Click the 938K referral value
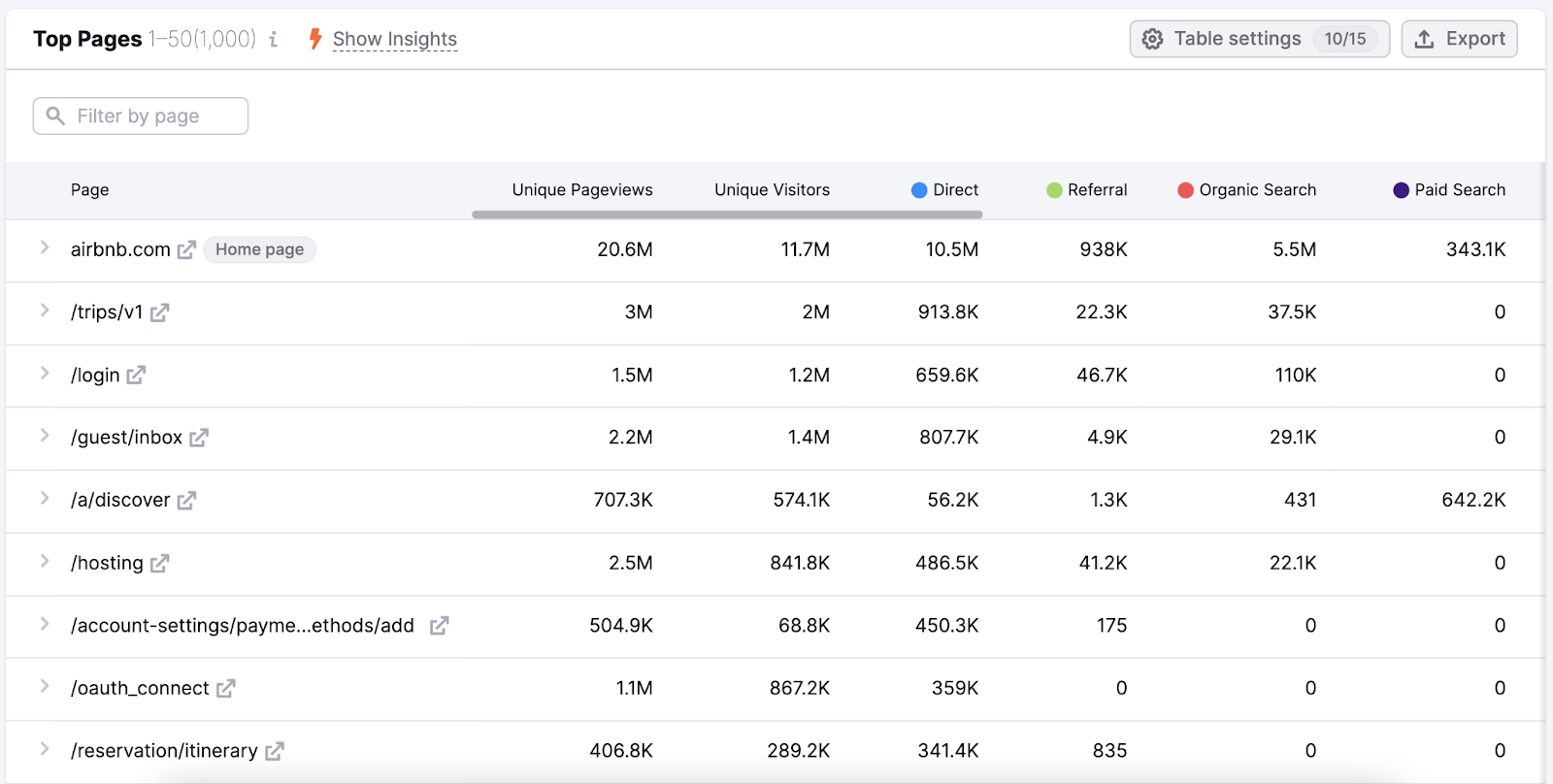 pos(1104,249)
